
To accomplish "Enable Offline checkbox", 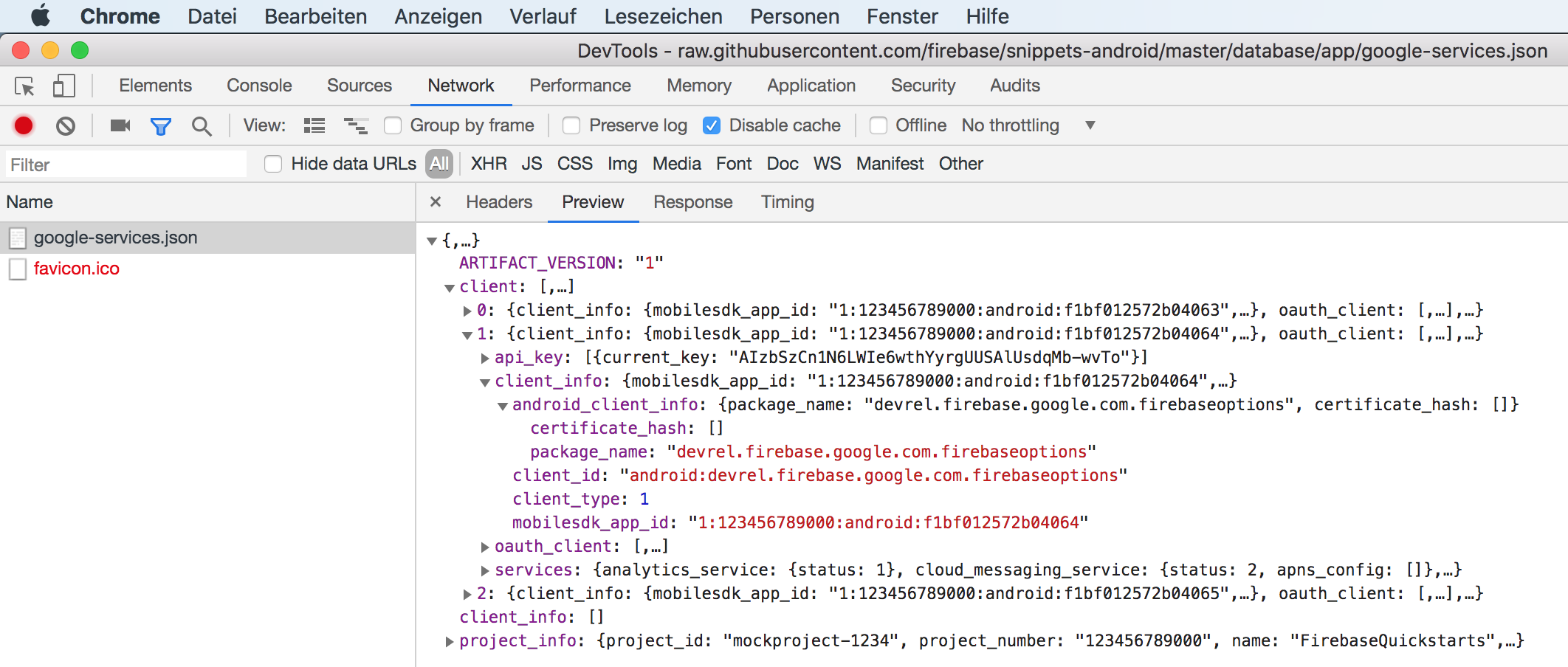I will click(878, 125).
